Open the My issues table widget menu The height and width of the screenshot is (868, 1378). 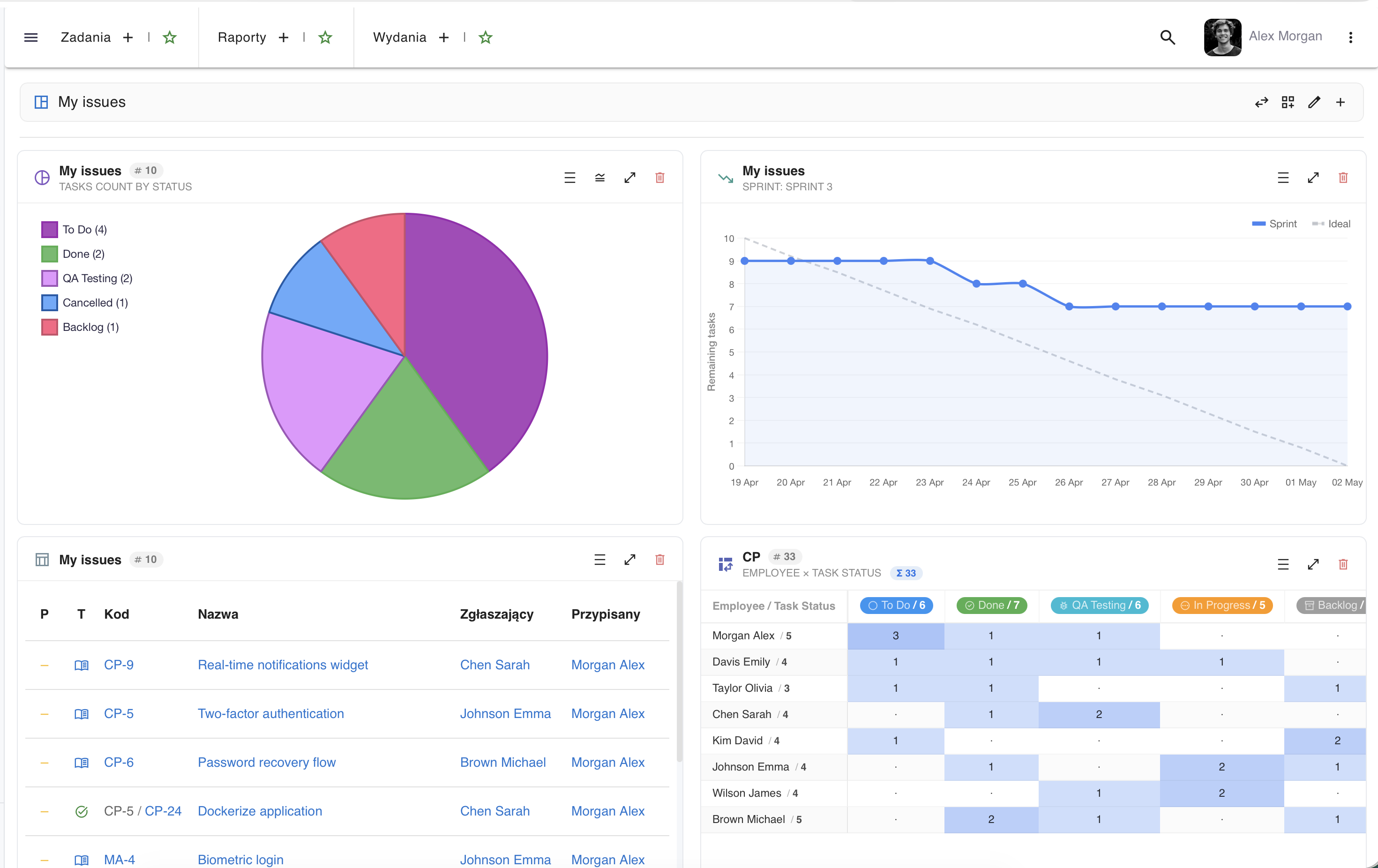click(600, 560)
